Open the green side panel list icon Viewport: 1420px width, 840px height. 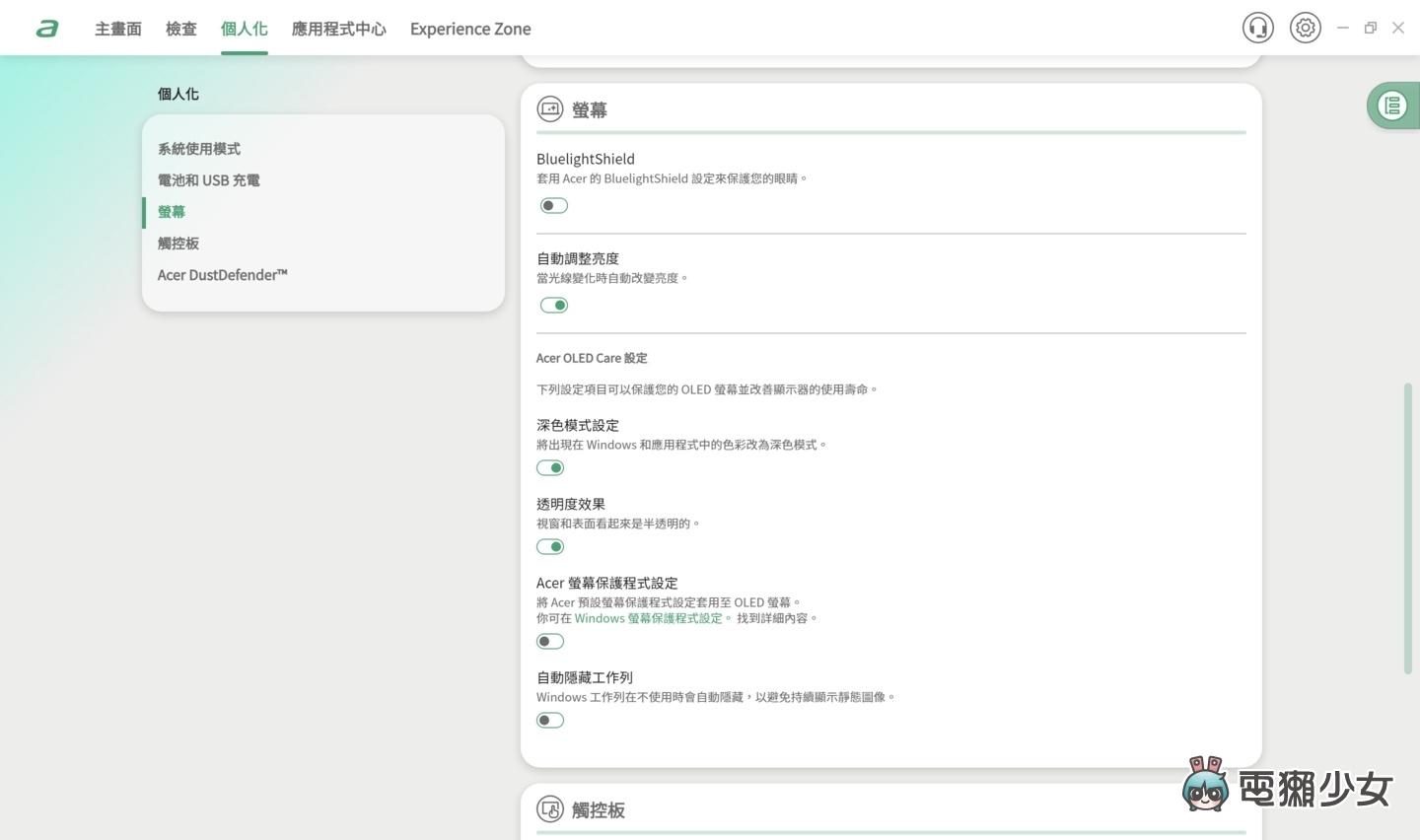coord(1392,105)
